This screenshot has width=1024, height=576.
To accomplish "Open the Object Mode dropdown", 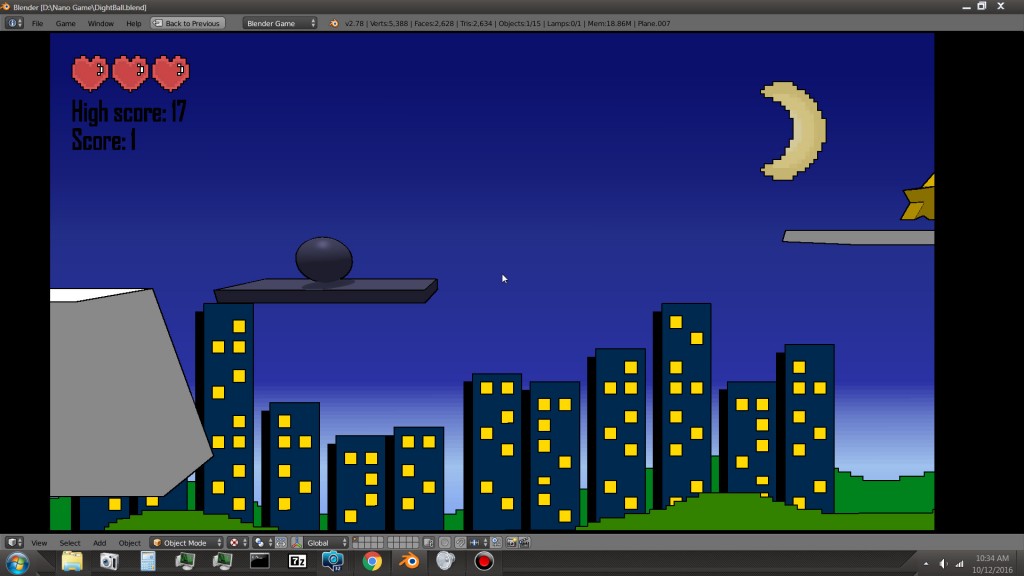I will point(185,543).
